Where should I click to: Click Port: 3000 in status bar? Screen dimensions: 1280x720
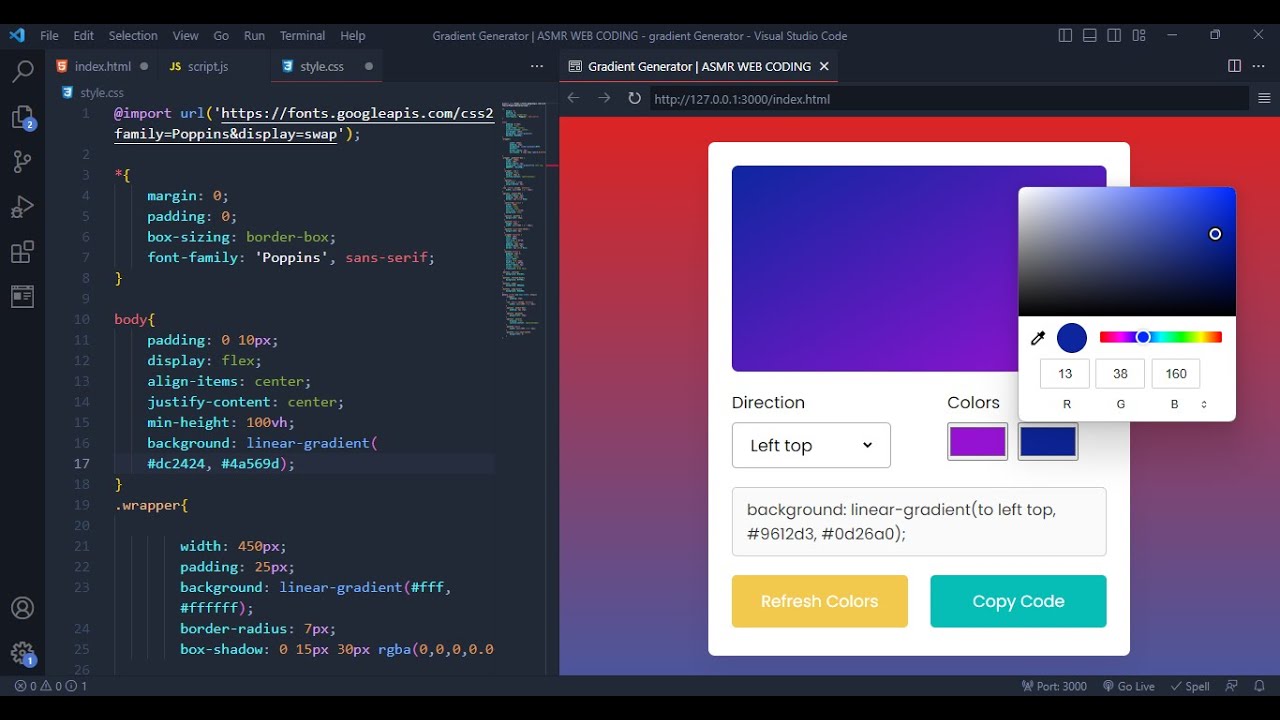tap(1054, 686)
